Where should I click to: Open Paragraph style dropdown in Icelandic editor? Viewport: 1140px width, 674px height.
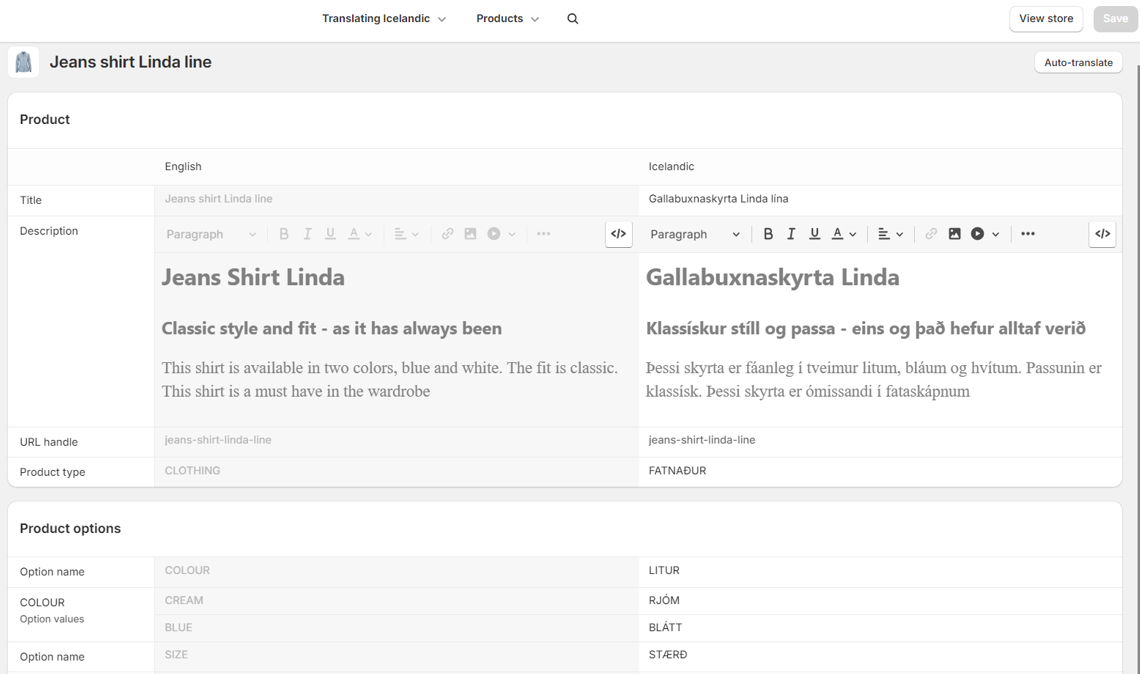point(695,234)
